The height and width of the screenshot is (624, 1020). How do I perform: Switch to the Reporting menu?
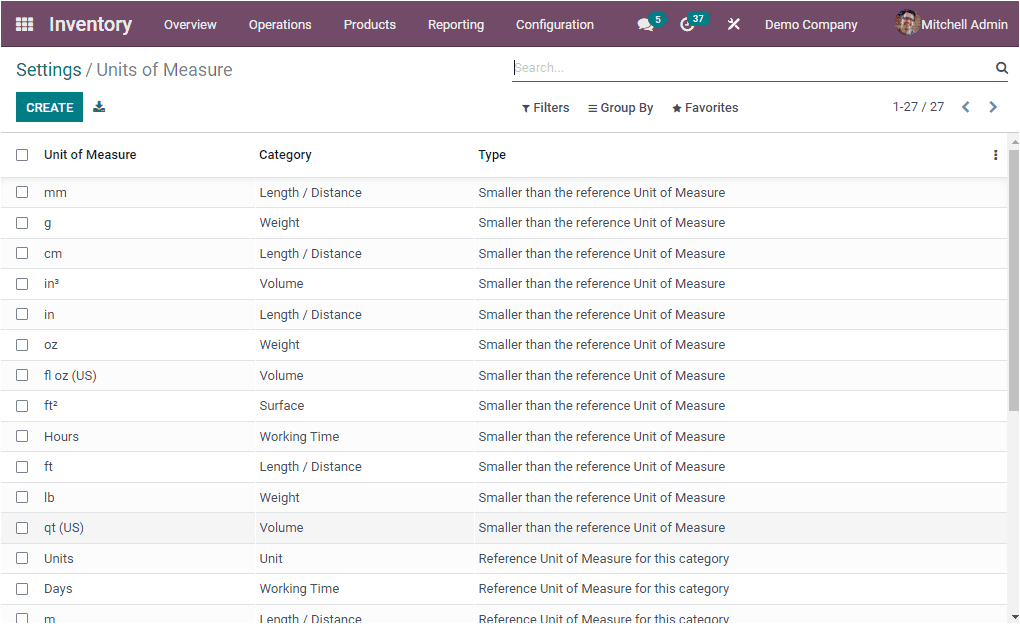point(455,24)
